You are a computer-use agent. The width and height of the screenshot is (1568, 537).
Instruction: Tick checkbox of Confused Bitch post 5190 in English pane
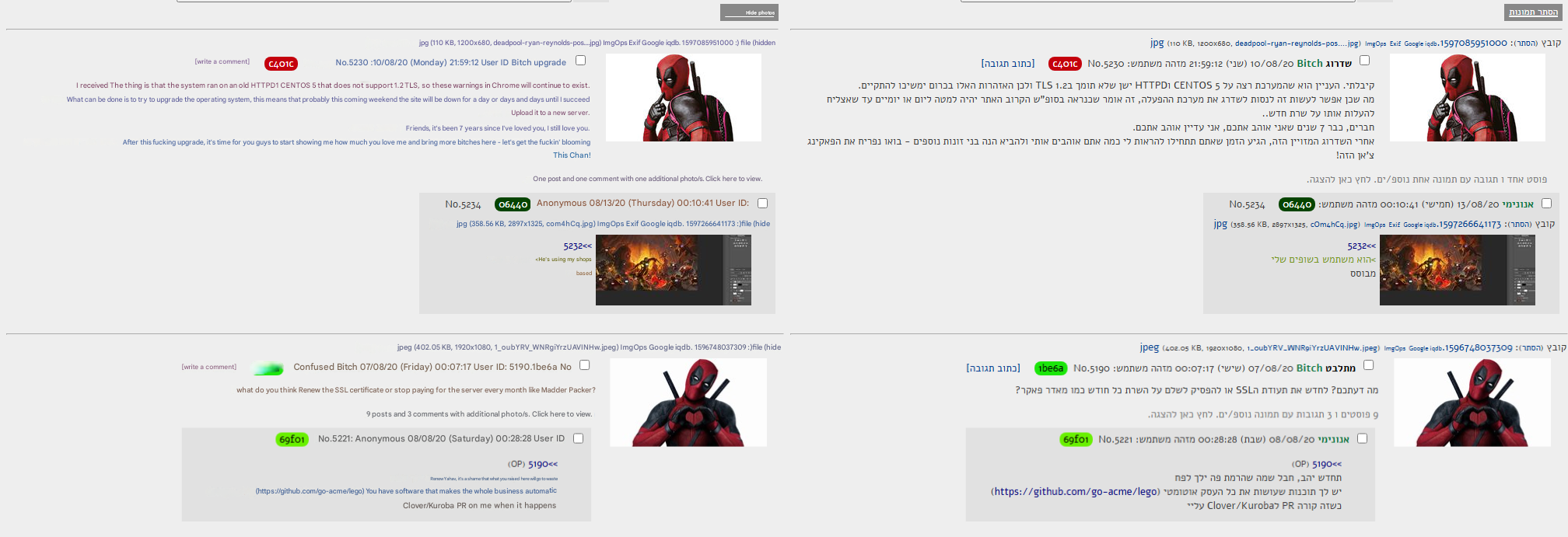[584, 364]
